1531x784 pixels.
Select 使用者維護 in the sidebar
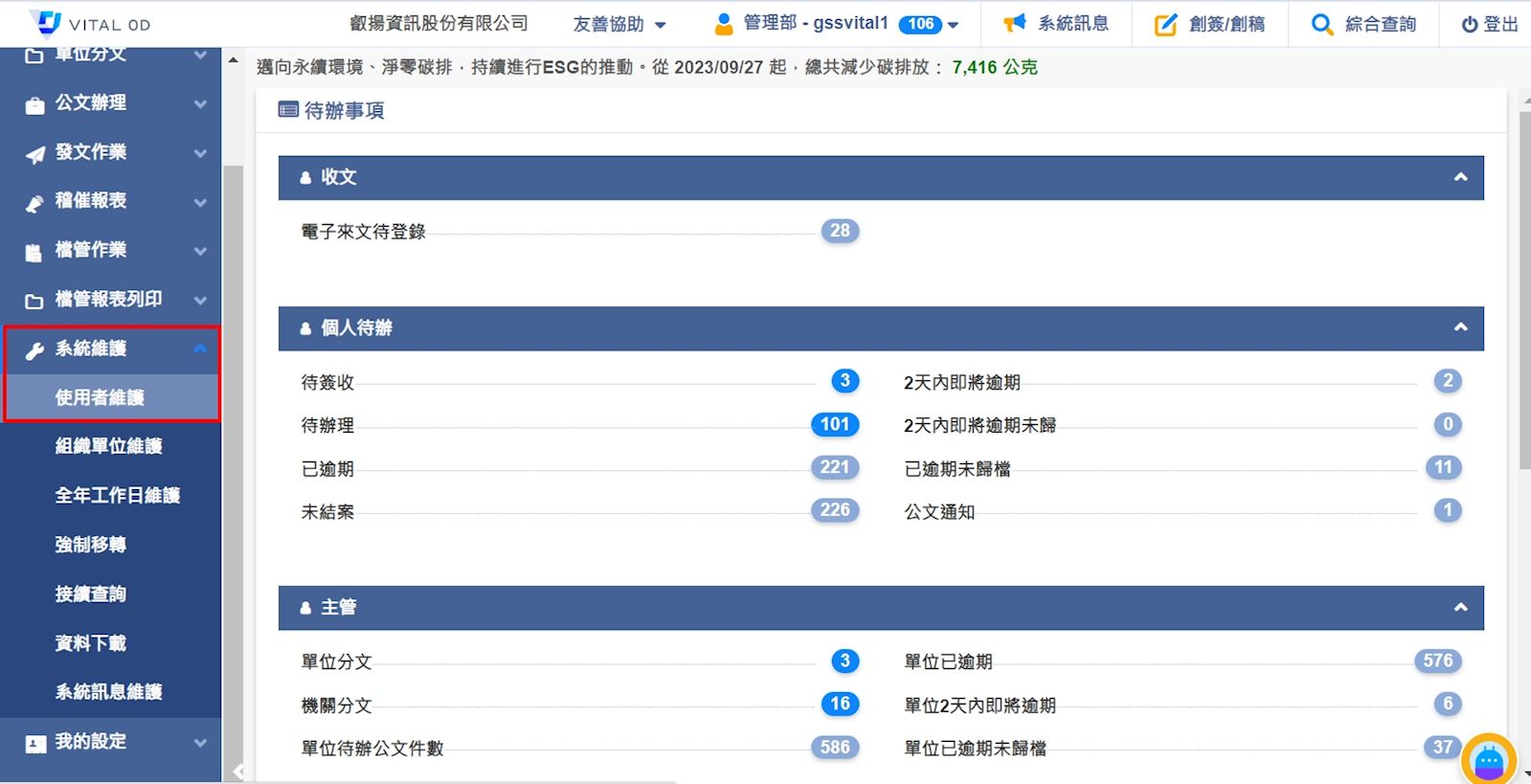pos(100,397)
